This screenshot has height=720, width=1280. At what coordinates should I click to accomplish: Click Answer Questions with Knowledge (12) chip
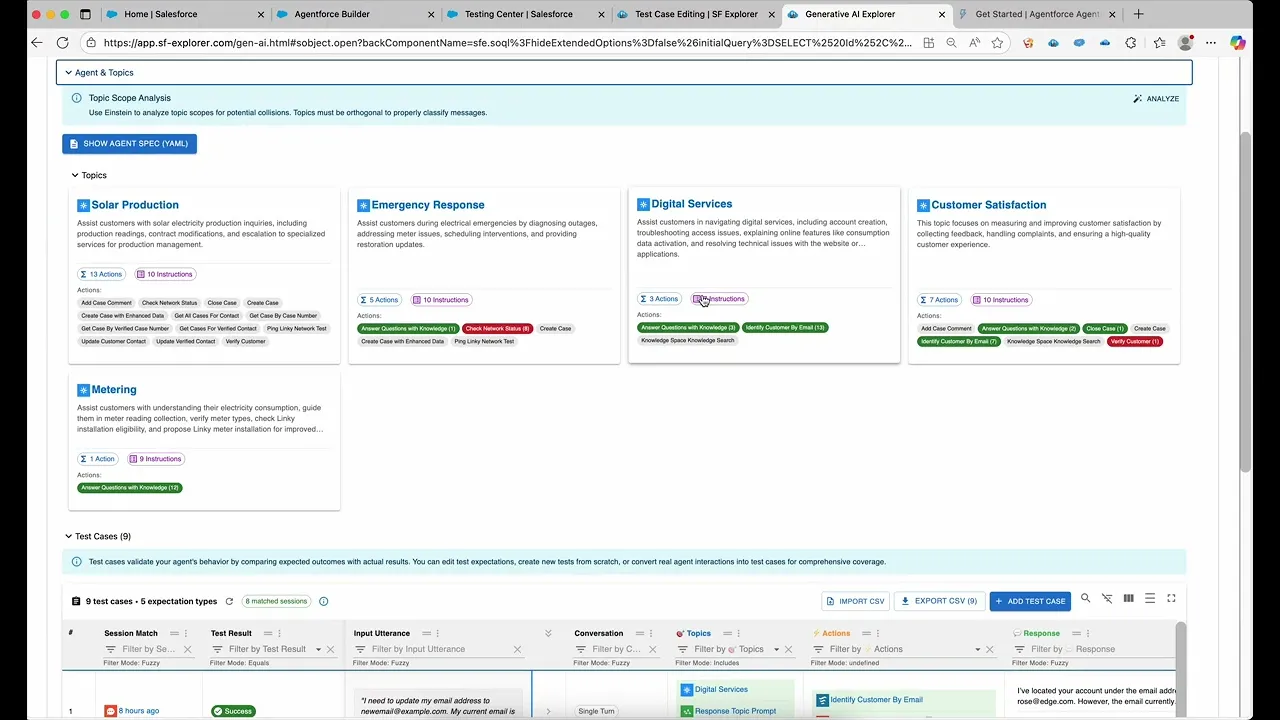pyautogui.click(x=130, y=488)
